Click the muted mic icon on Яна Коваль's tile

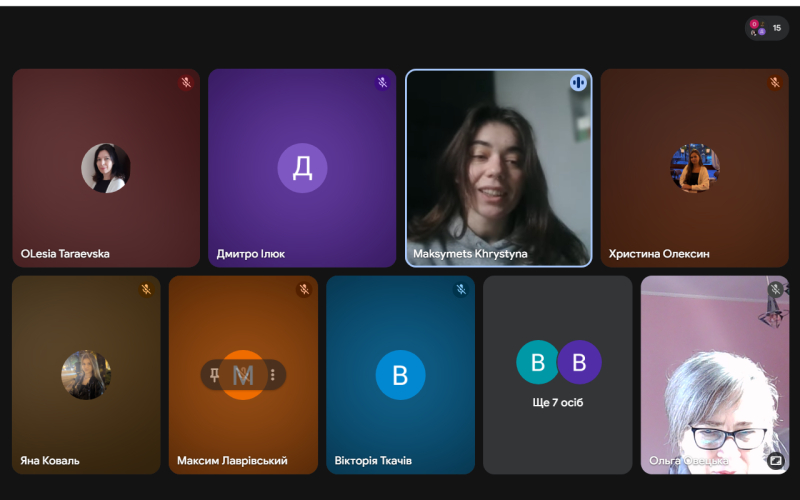click(x=146, y=290)
